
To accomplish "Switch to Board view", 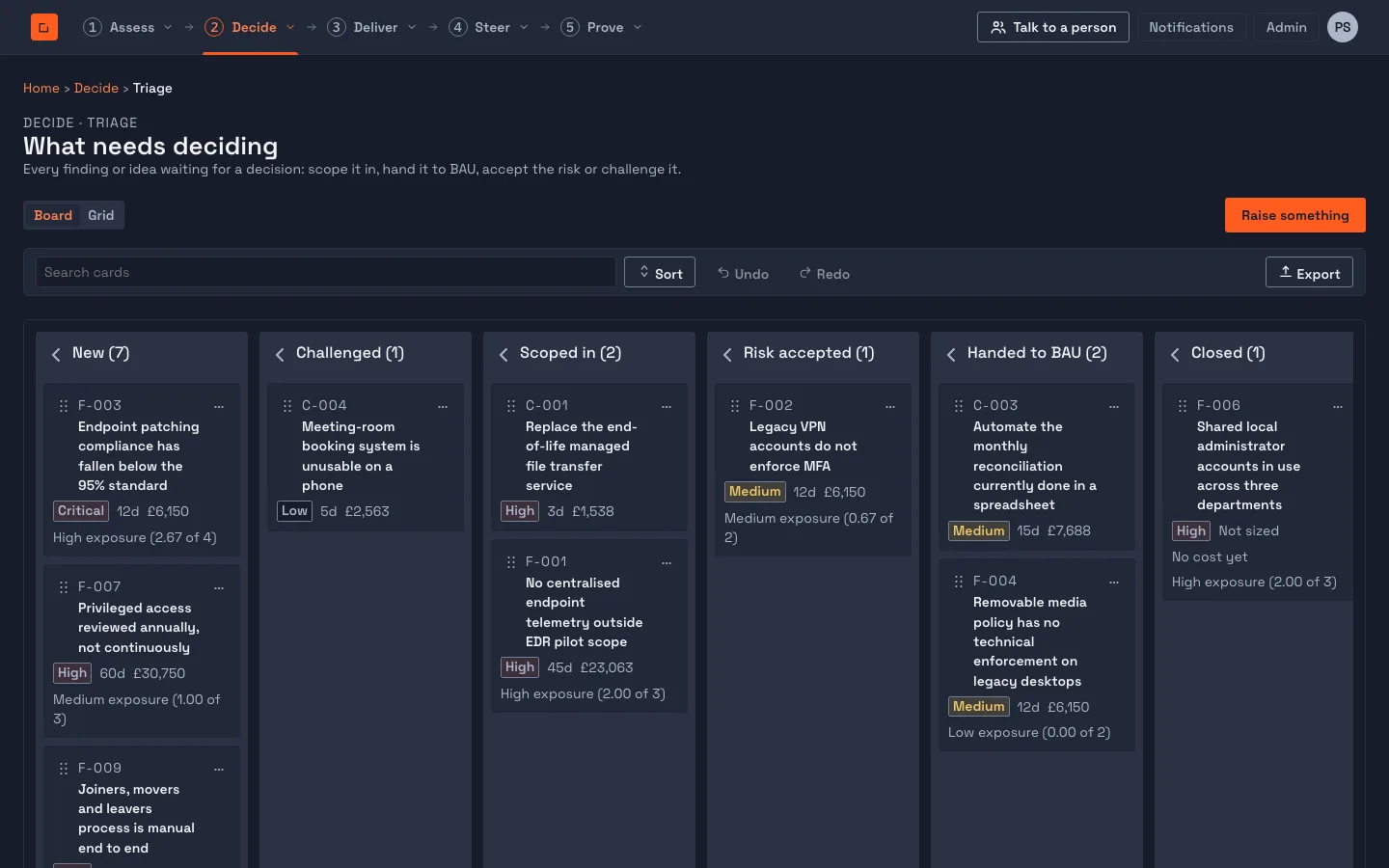I will [x=53, y=215].
